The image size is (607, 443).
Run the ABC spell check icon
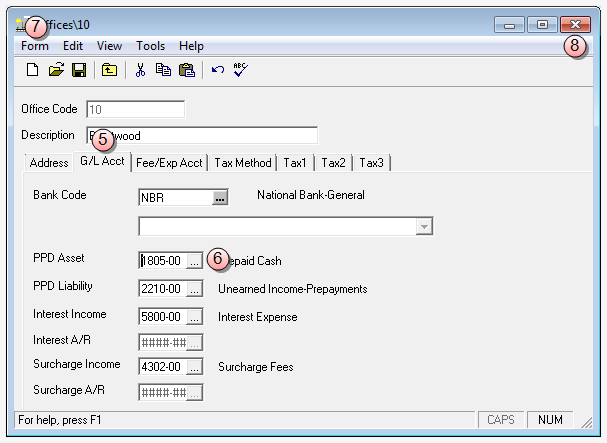[240, 70]
